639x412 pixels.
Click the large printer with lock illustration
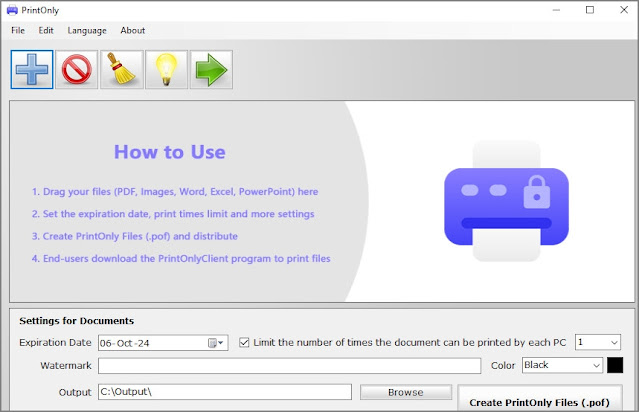[x=507, y=201]
